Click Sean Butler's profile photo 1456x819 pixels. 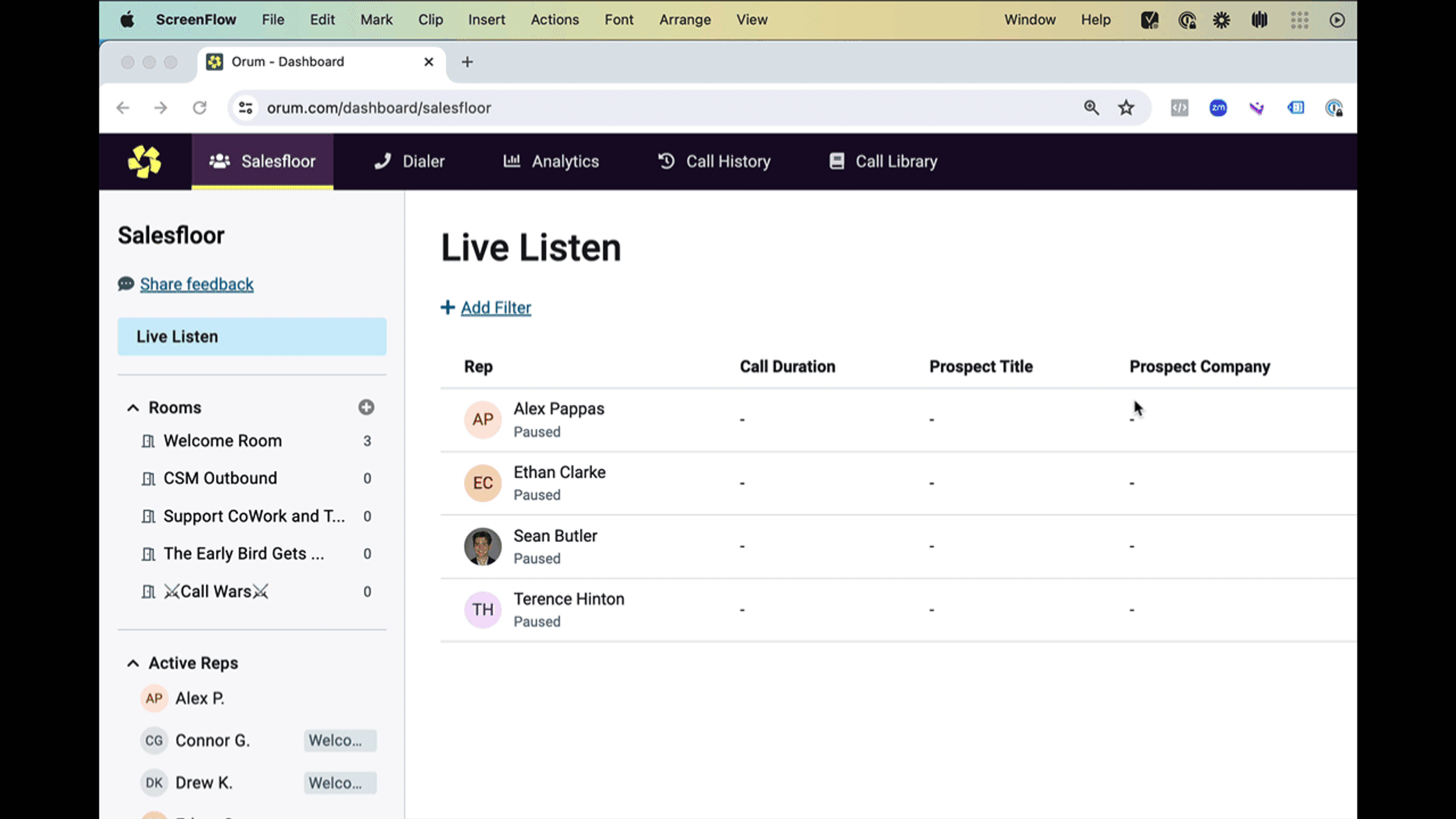pyautogui.click(x=483, y=546)
